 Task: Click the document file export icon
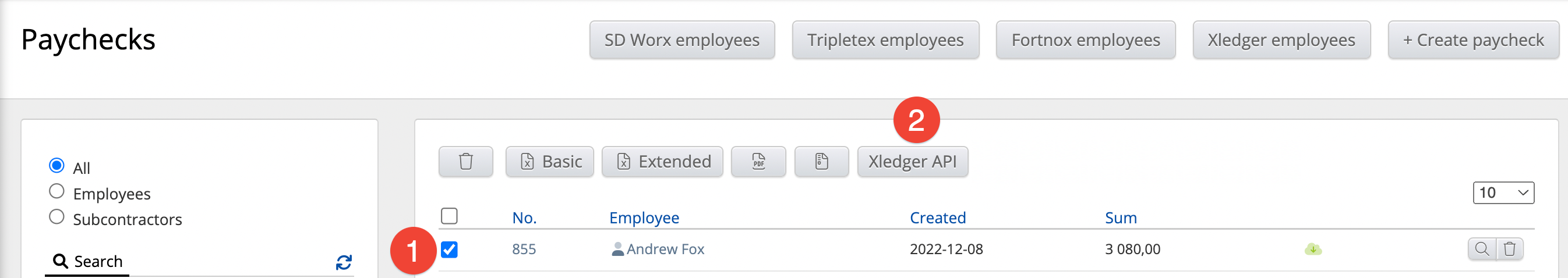pyautogui.click(x=821, y=162)
